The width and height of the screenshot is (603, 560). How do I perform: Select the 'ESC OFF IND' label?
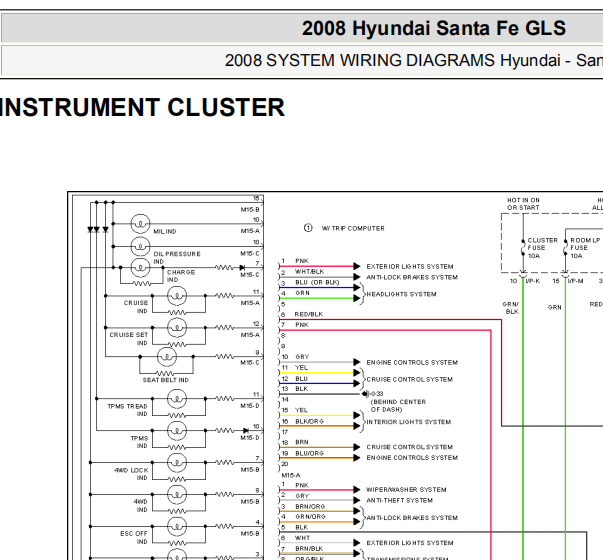tap(134, 537)
